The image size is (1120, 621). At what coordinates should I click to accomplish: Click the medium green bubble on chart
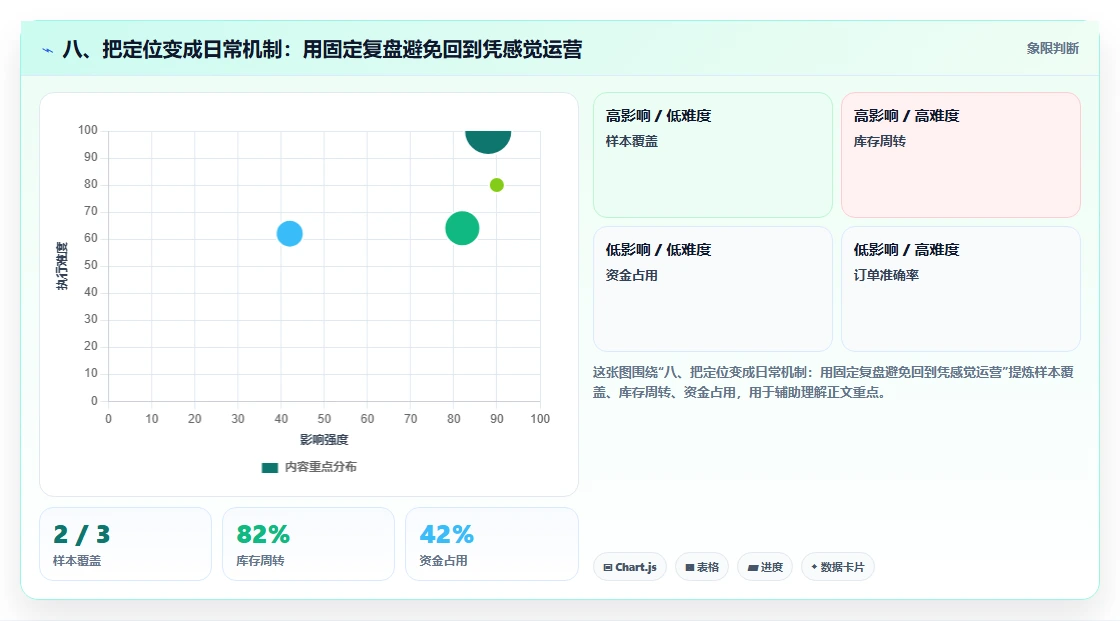(462, 229)
